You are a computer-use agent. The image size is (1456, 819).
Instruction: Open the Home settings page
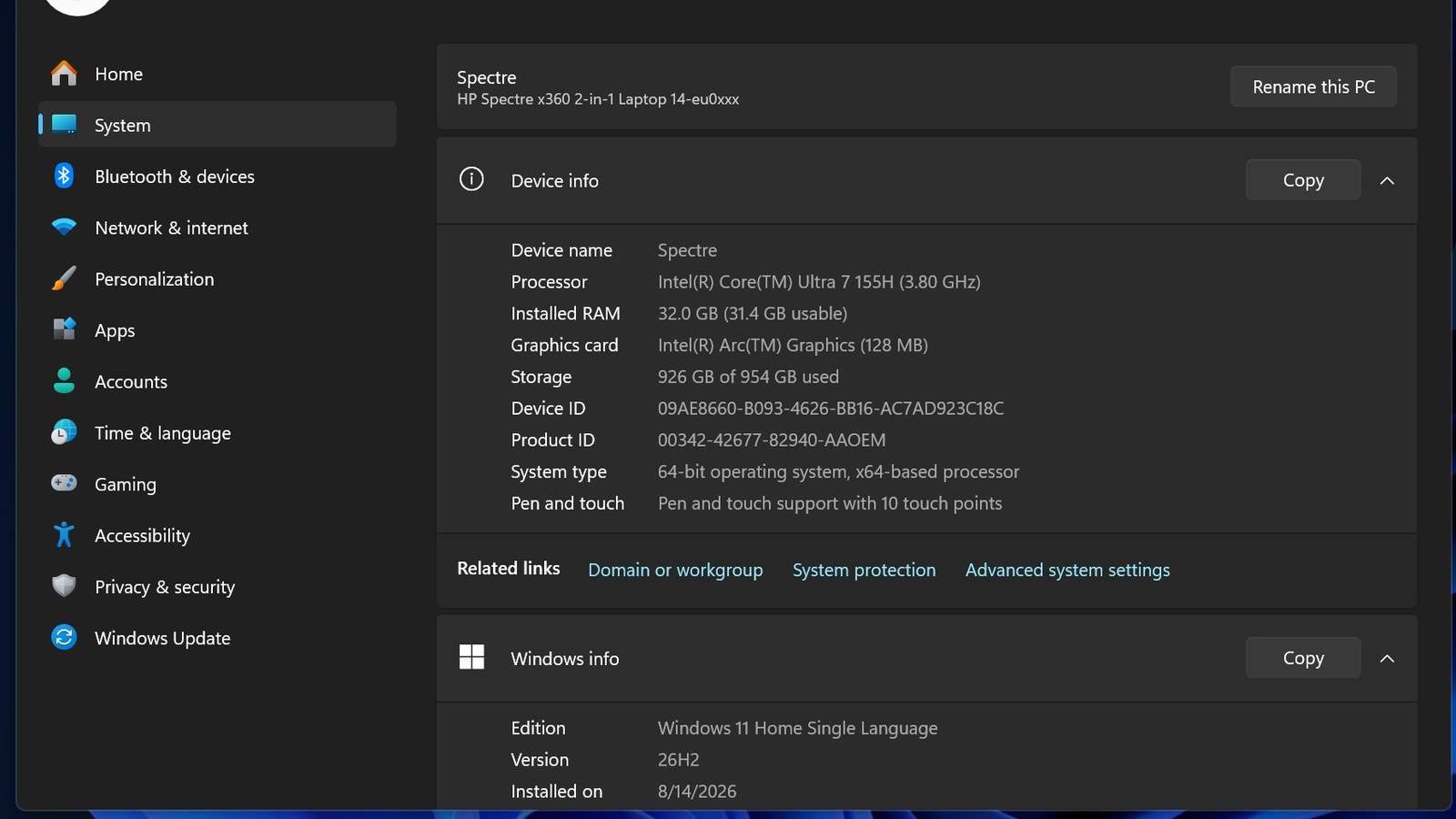click(x=217, y=74)
